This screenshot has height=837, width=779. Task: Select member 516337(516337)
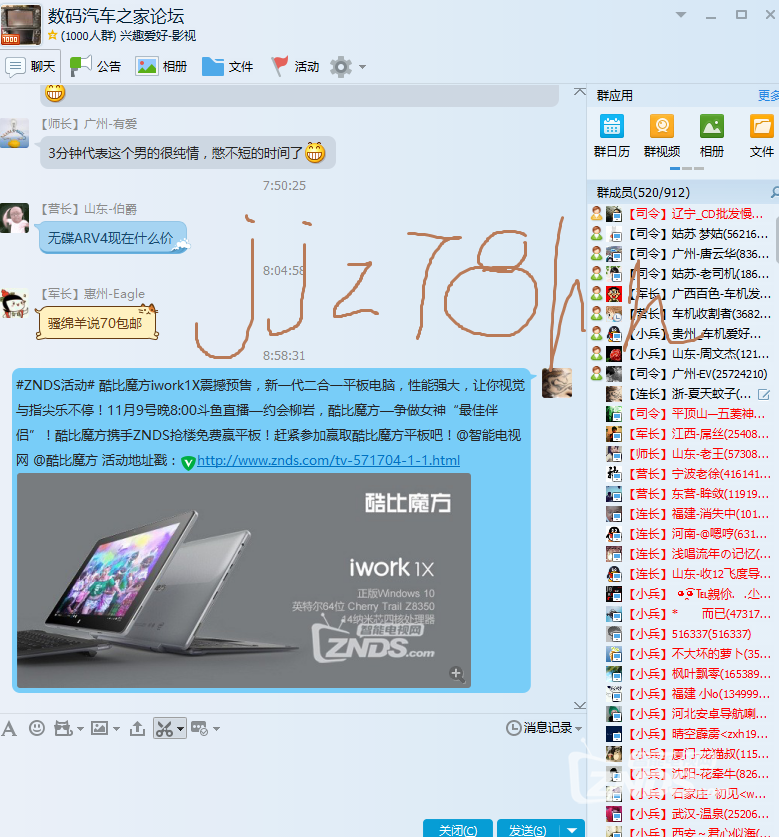click(683, 634)
